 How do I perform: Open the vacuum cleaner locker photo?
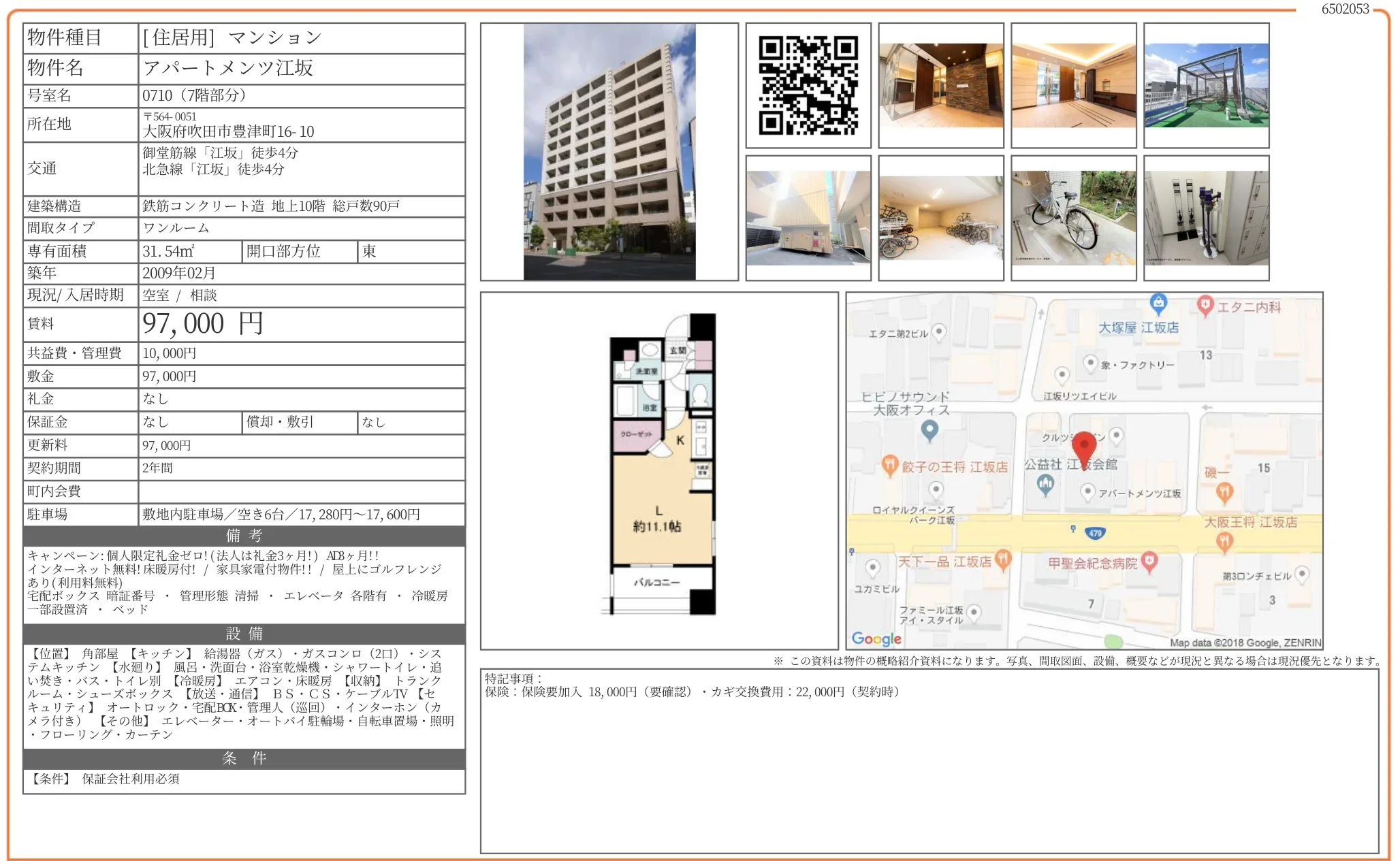click(x=1206, y=218)
